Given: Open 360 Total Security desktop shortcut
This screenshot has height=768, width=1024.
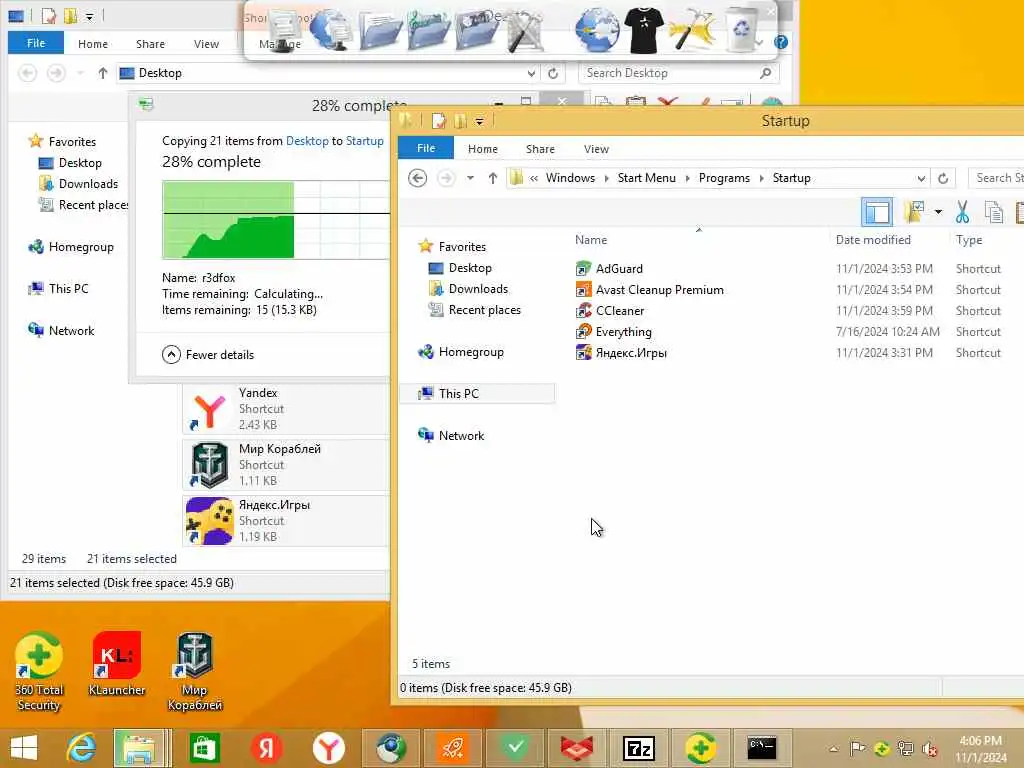Looking at the screenshot, I should click(x=39, y=671).
